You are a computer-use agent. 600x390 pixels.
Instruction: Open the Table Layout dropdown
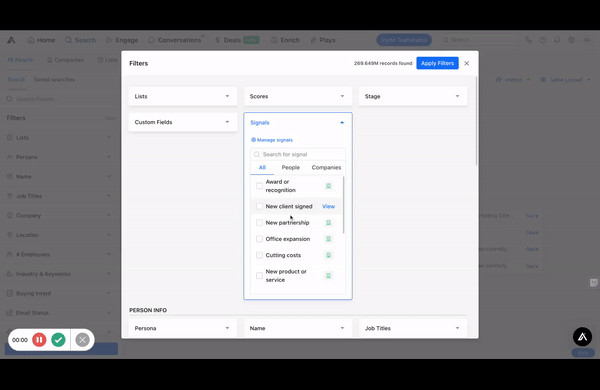tap(565, 80)
